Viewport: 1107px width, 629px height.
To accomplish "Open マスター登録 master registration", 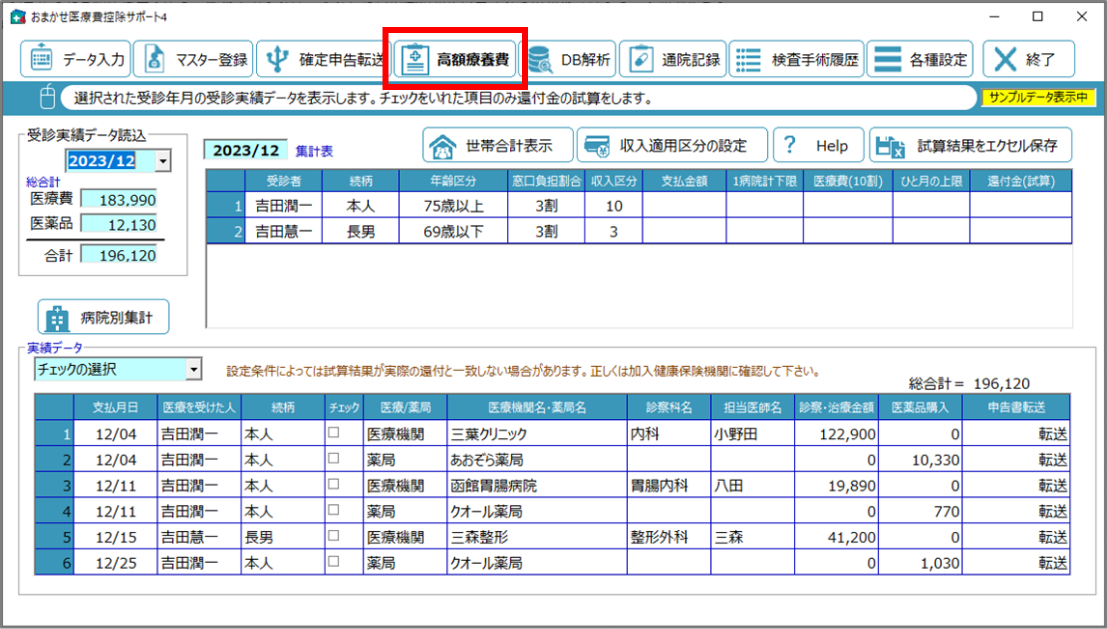I will click(x=192, y=60).
